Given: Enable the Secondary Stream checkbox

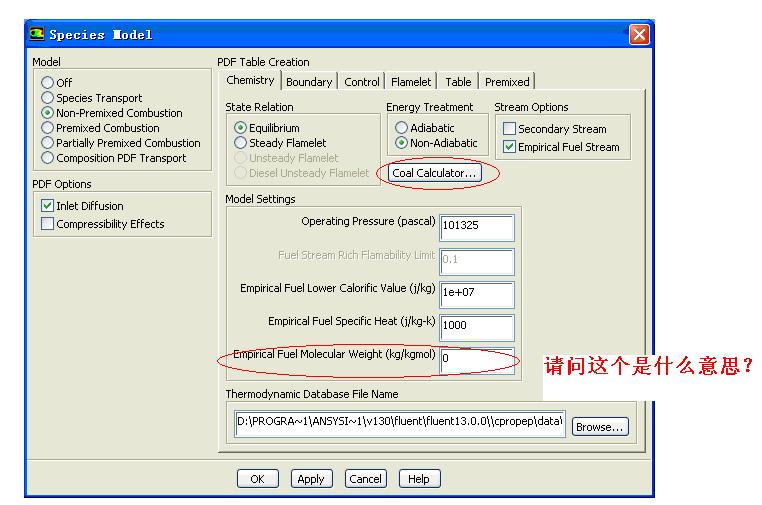Looking at the screenshot, I should pyautogui.click(x=509, y=129).
